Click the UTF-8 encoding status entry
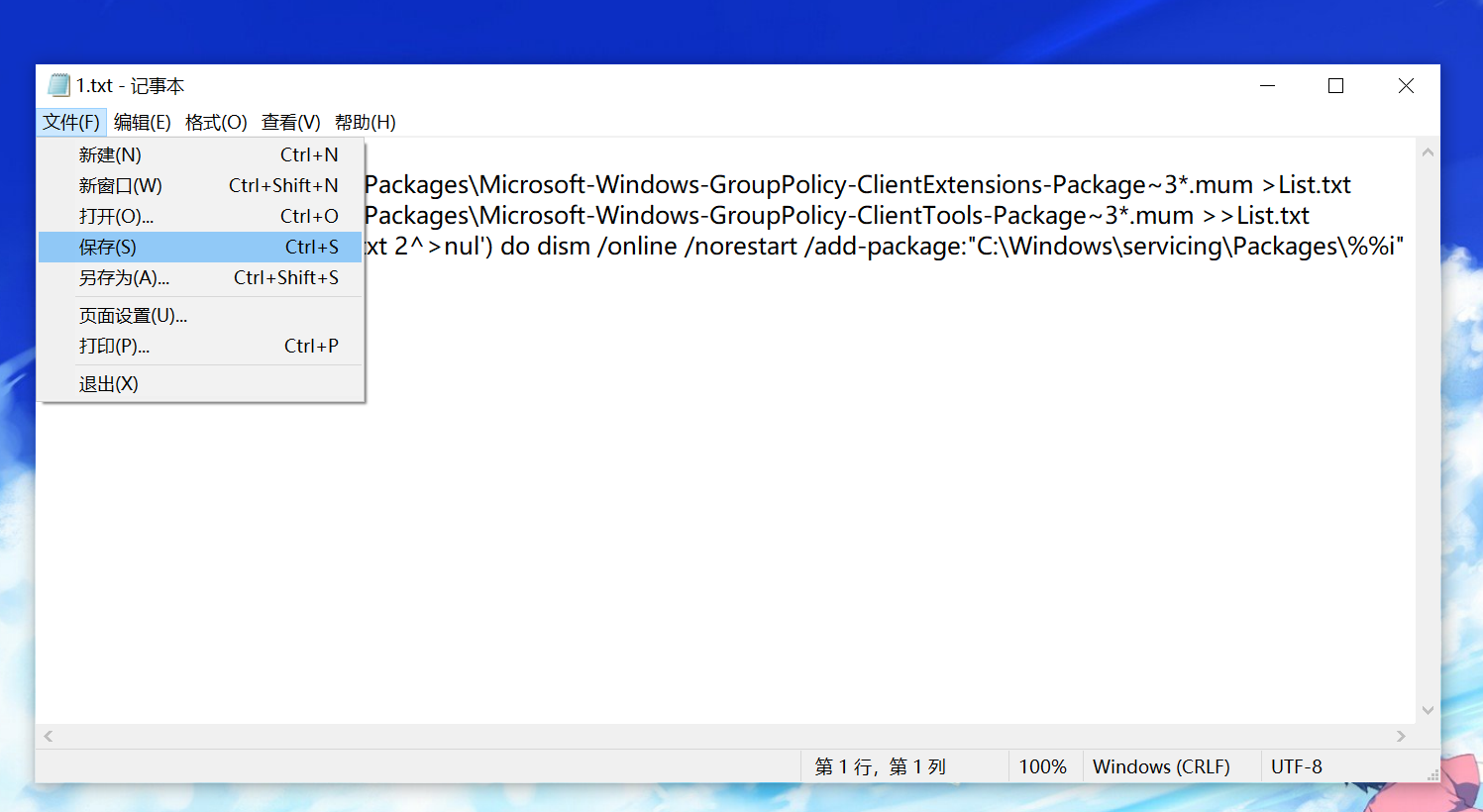The height and width of the screenshot is (812, 1483). [1297, 766]
